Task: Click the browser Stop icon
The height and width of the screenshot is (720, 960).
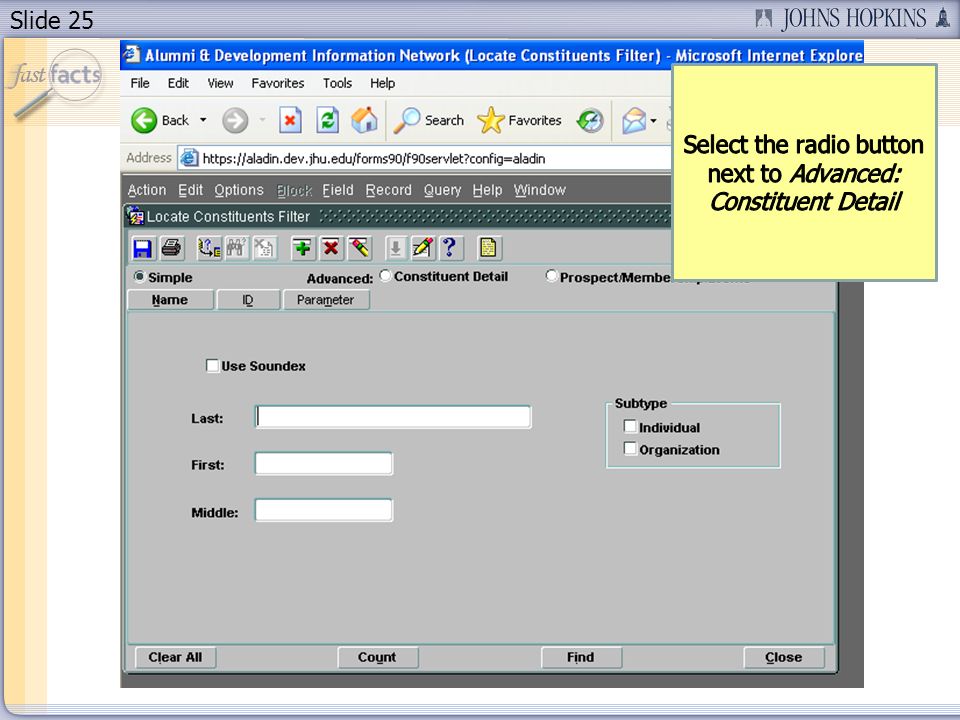Action: (290, 121)
